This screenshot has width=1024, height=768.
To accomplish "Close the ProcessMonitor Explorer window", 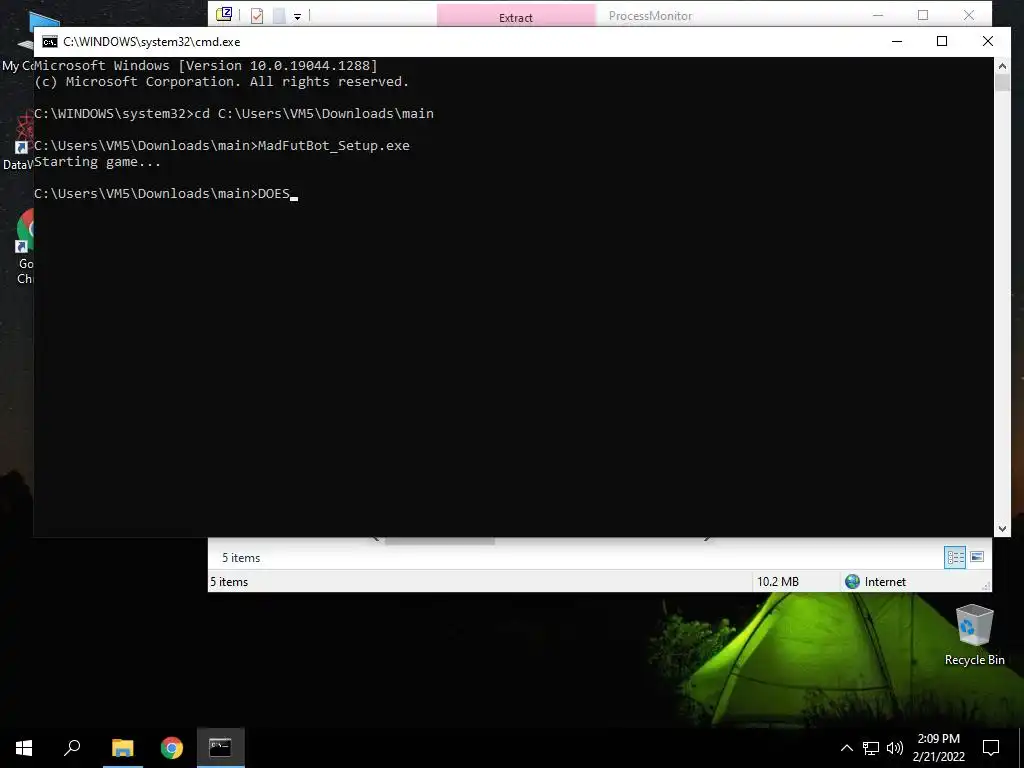I will point(969,15).
